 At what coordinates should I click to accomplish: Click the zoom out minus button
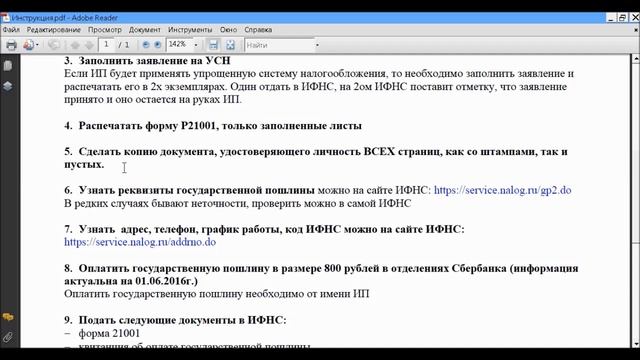click(146, 45)
